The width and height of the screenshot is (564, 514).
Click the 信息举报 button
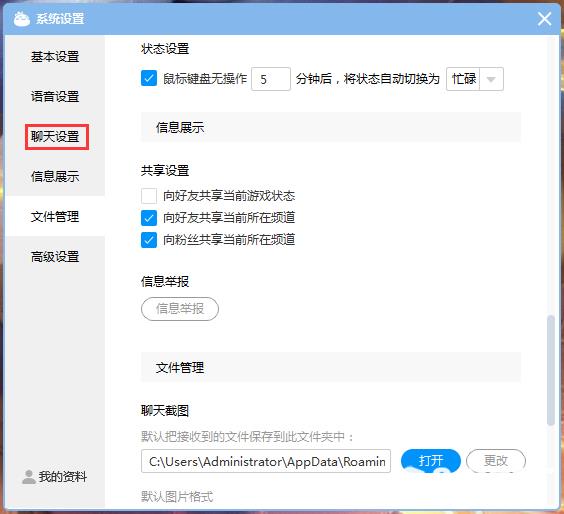180,309
